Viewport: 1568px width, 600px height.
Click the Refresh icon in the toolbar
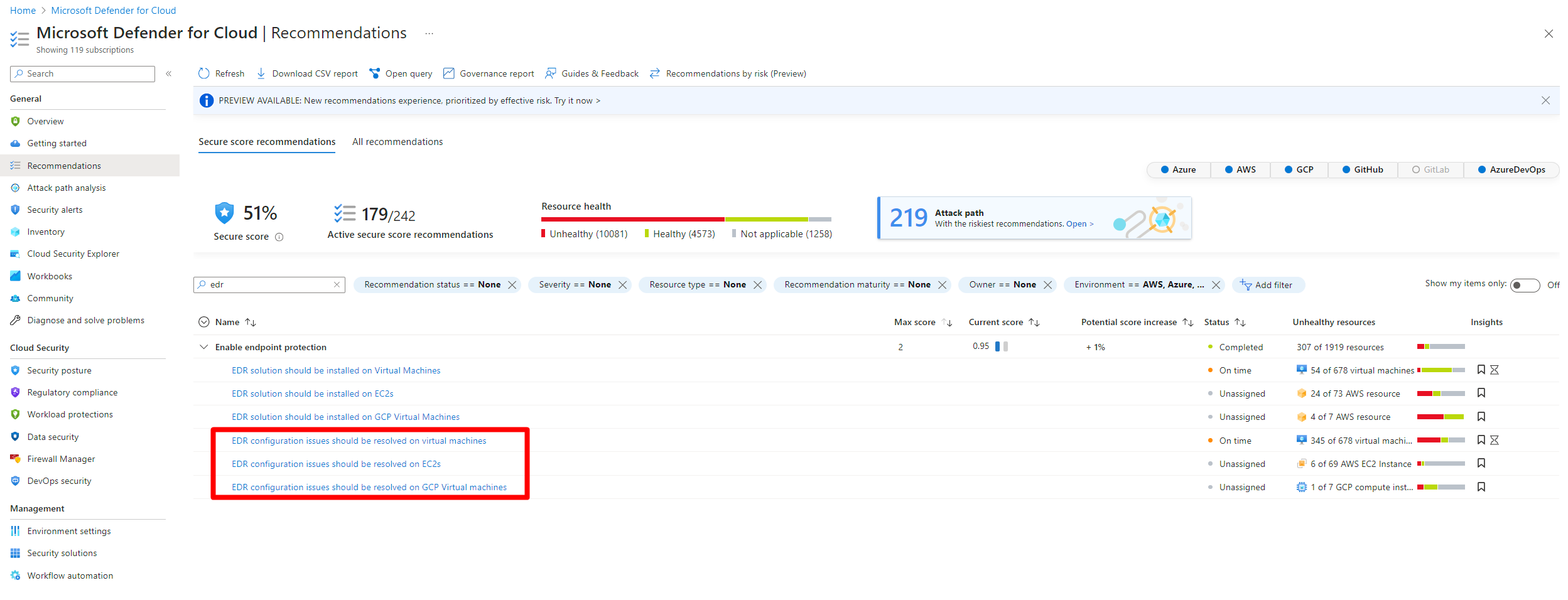[203, 73]
